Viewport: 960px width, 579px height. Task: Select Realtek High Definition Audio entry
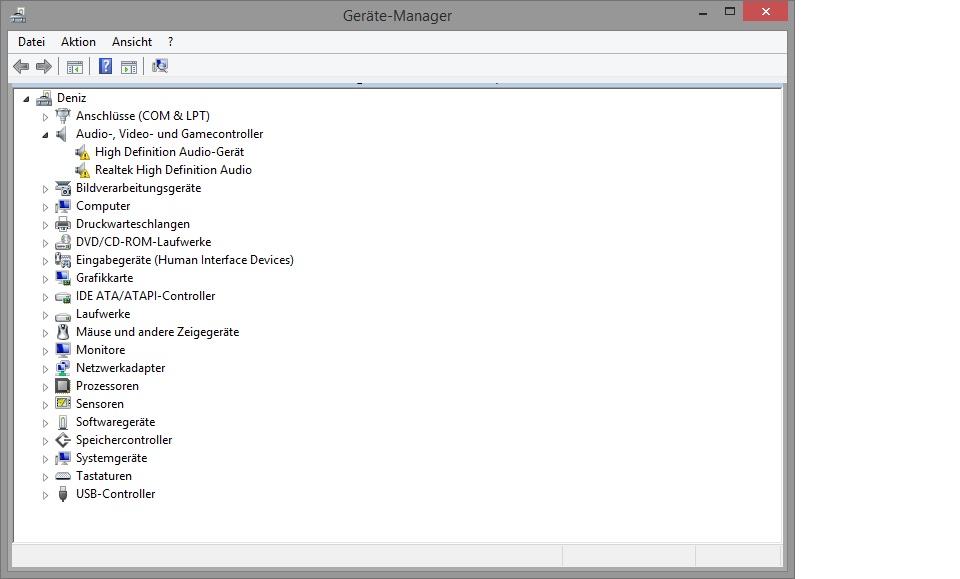pos(173,170)
